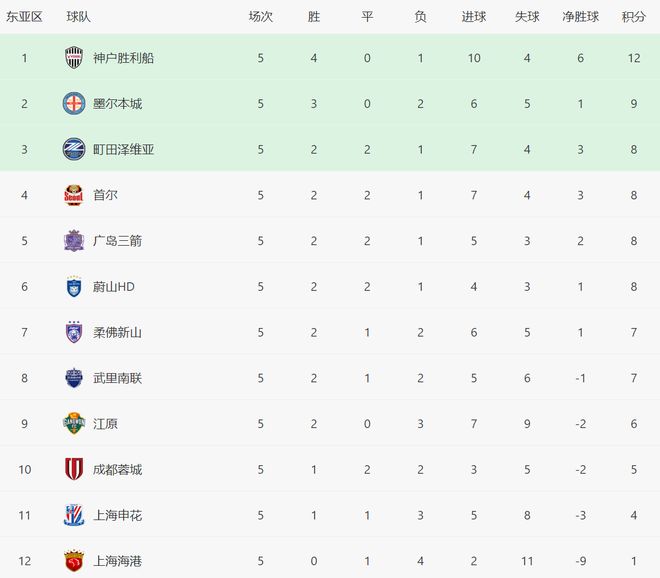Viewport: 660px width, 578px height.
Task: Click the Melbourne City club badge
Action: click(x=75, y=104)
